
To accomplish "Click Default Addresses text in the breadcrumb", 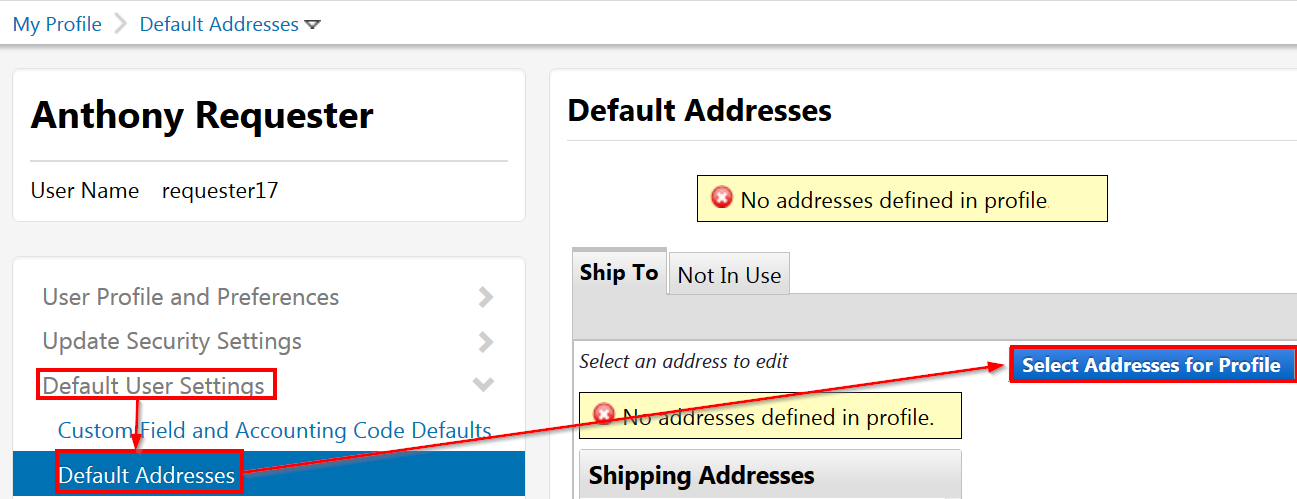I will (x=219, y=24).
